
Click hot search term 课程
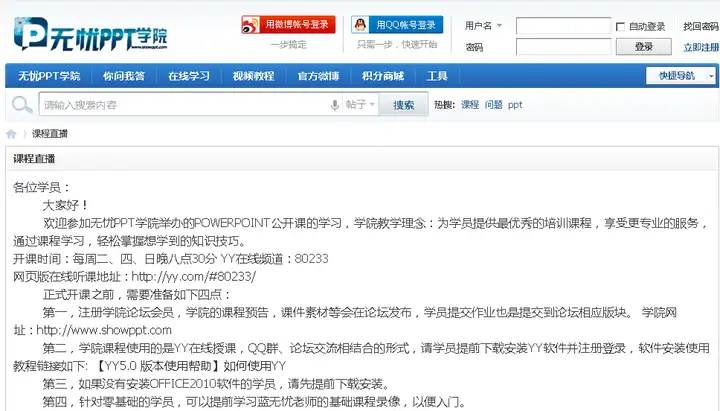coord(470,105)
